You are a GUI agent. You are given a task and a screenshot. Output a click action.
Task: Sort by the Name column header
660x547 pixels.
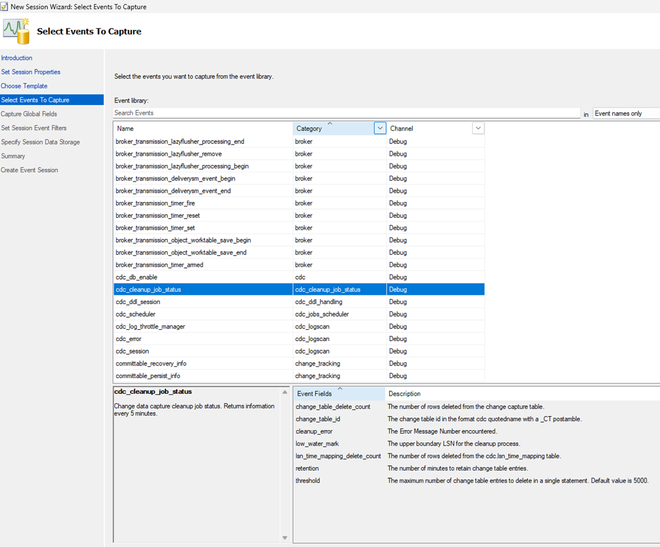point(203,128)
